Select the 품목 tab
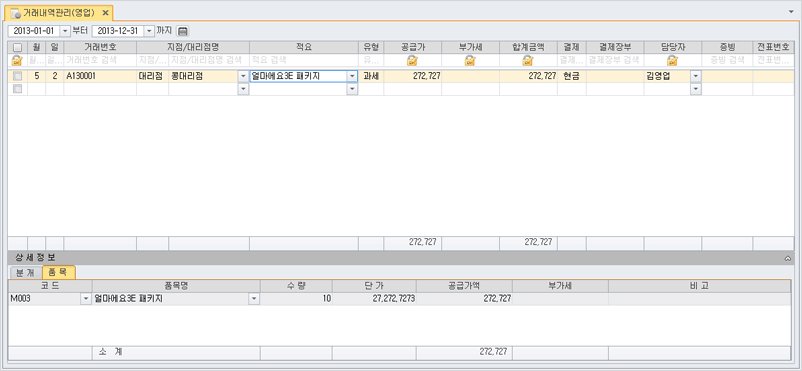Image resolution: width=802 pixels, height=371 pixels. click(x=59, y=272)
